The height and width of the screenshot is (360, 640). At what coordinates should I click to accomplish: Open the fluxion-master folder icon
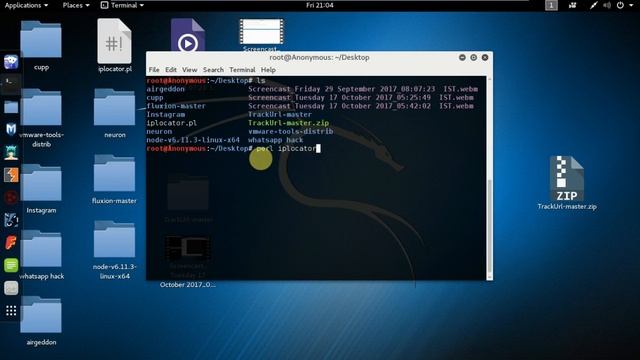click(114, 173)
